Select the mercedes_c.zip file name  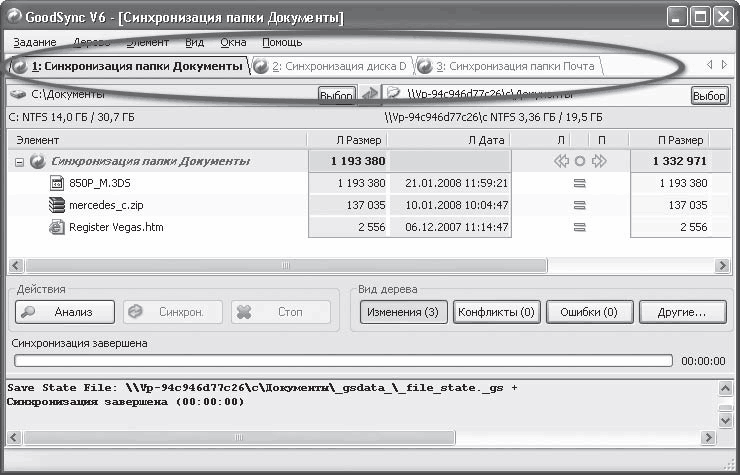106,205
